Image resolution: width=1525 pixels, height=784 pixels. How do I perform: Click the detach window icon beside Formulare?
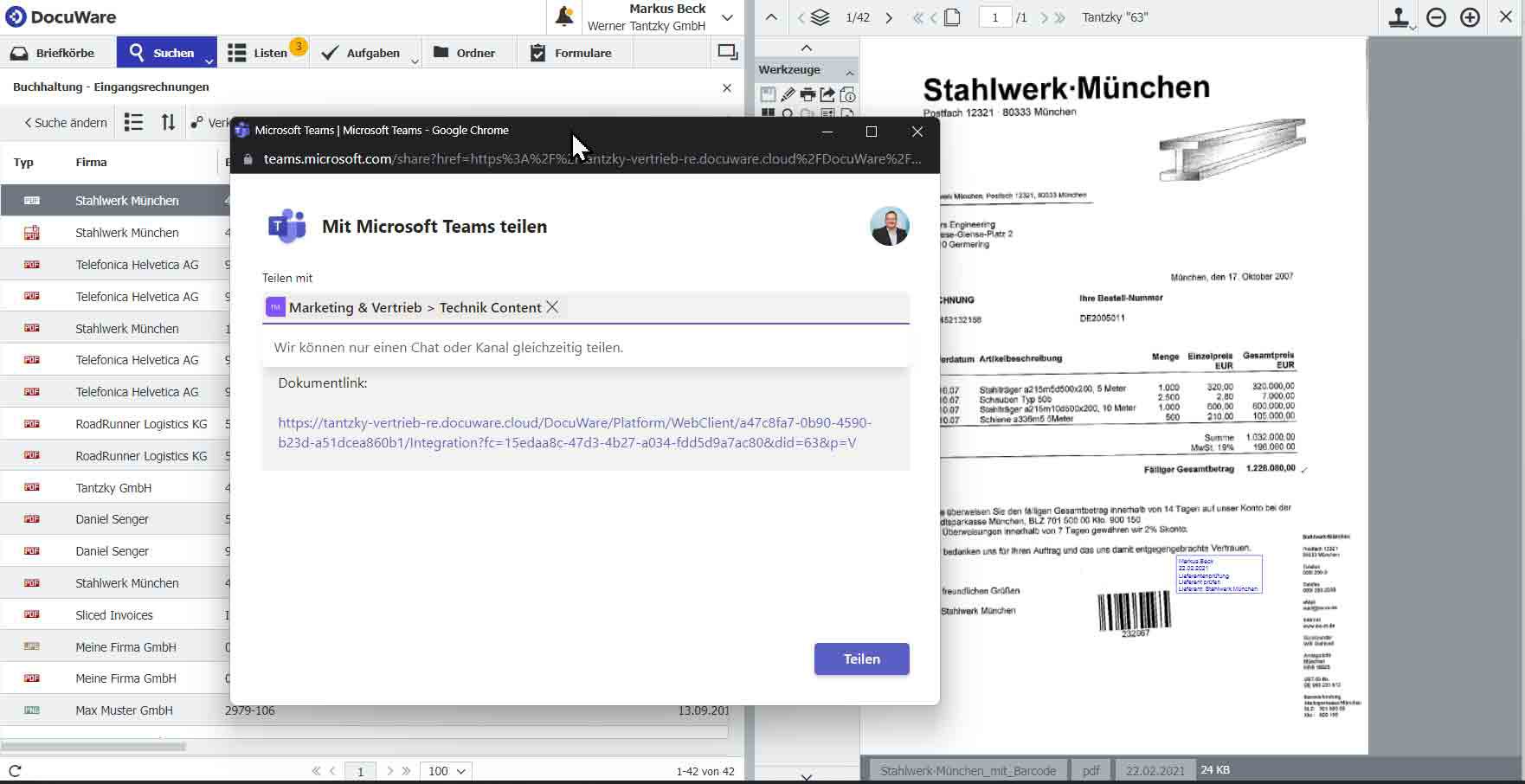point(728,53)
